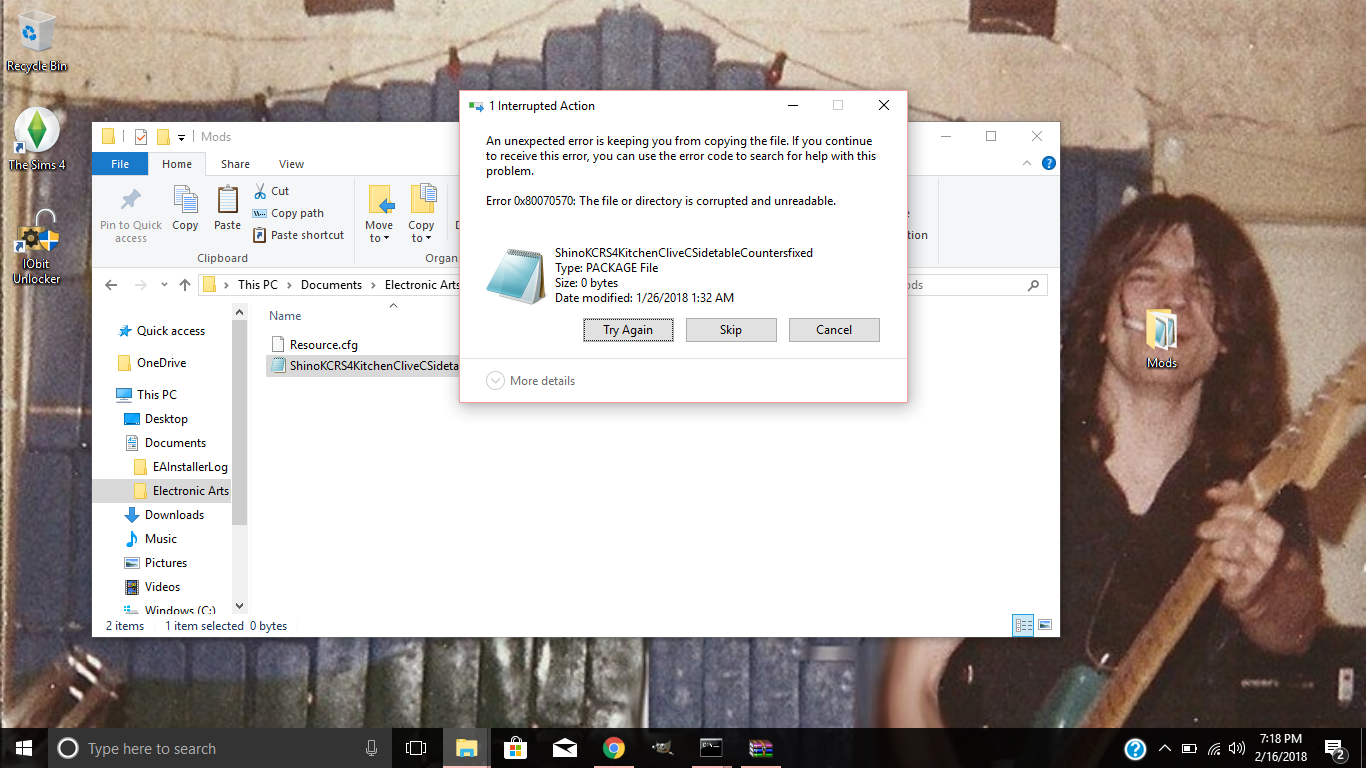
Task: Click the Name column header
Action: click(285, 316)
